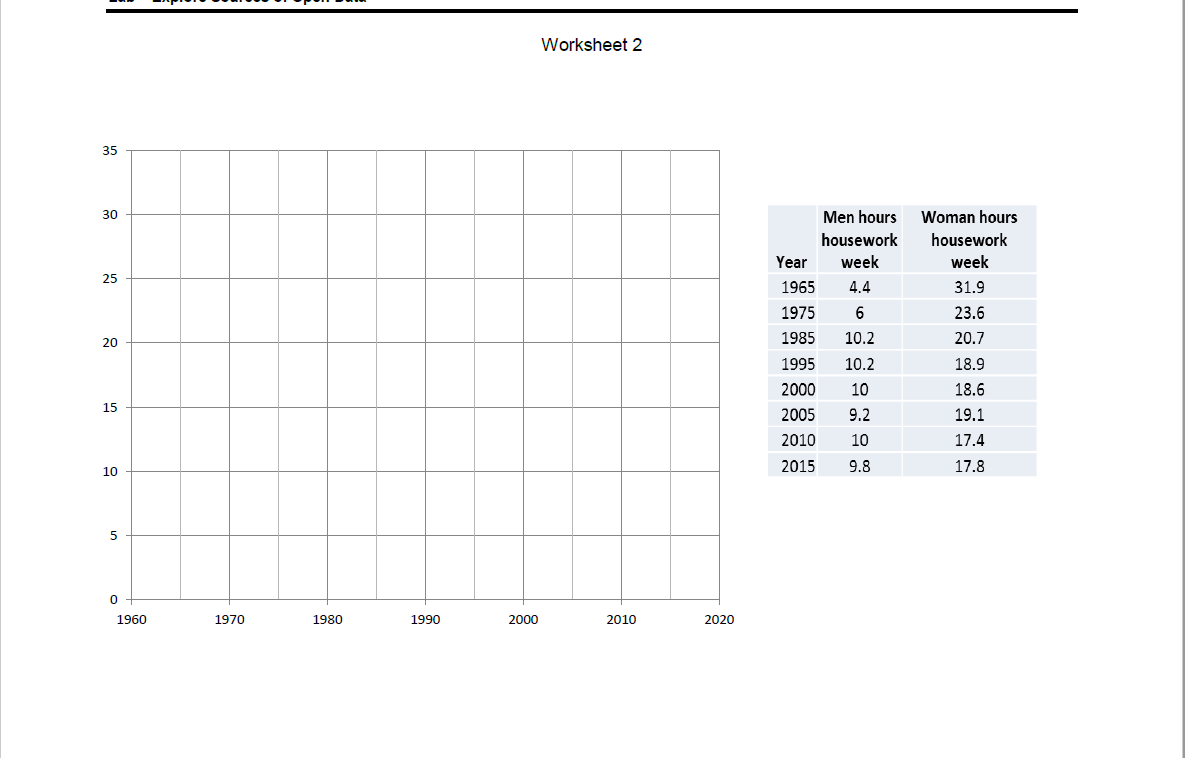Screen dimensions: 1185x758
Task: Select men's value 4.4
Action: click(859, 287)
